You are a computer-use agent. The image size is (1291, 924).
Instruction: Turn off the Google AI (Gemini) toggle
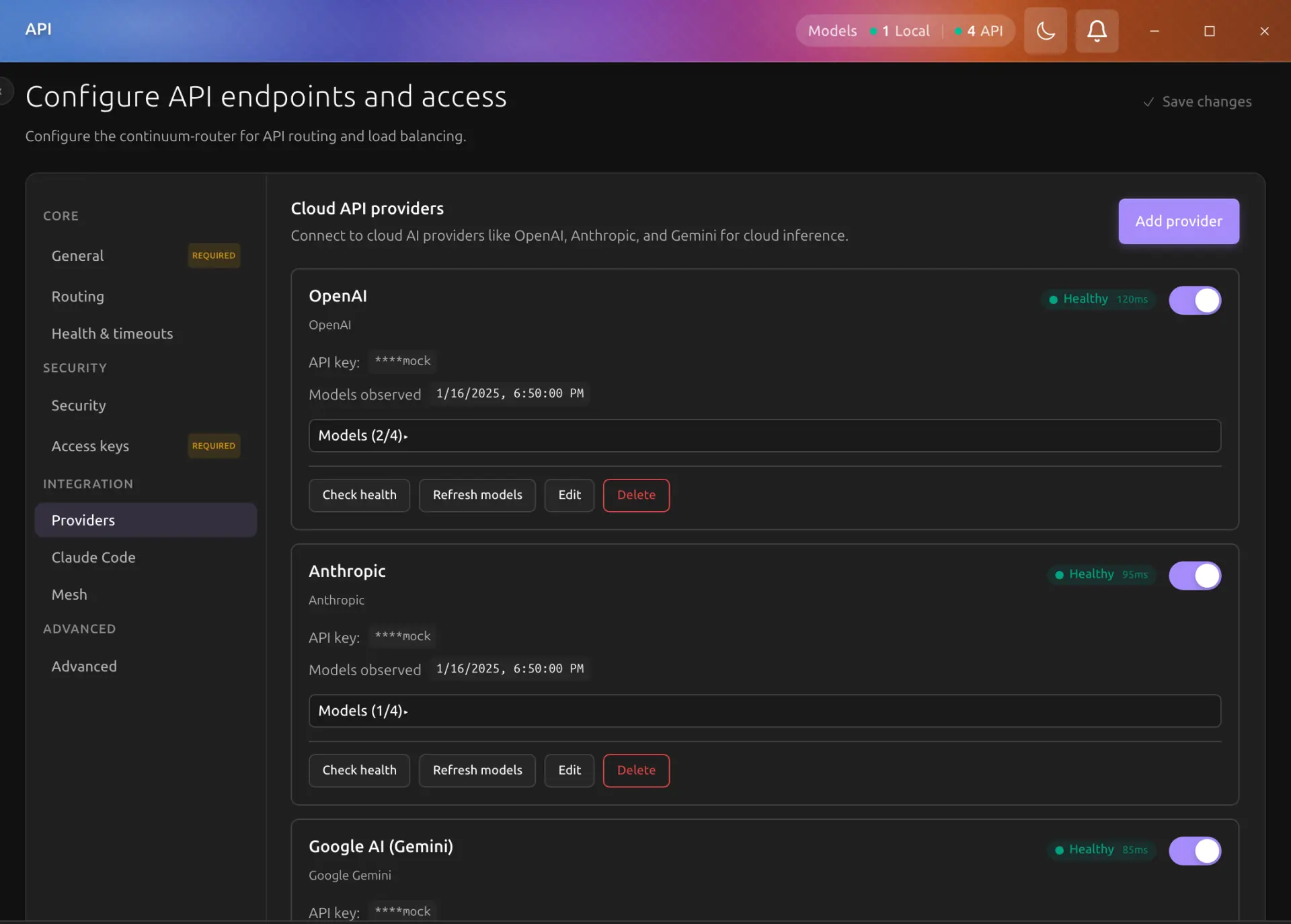coord(1195,851)
